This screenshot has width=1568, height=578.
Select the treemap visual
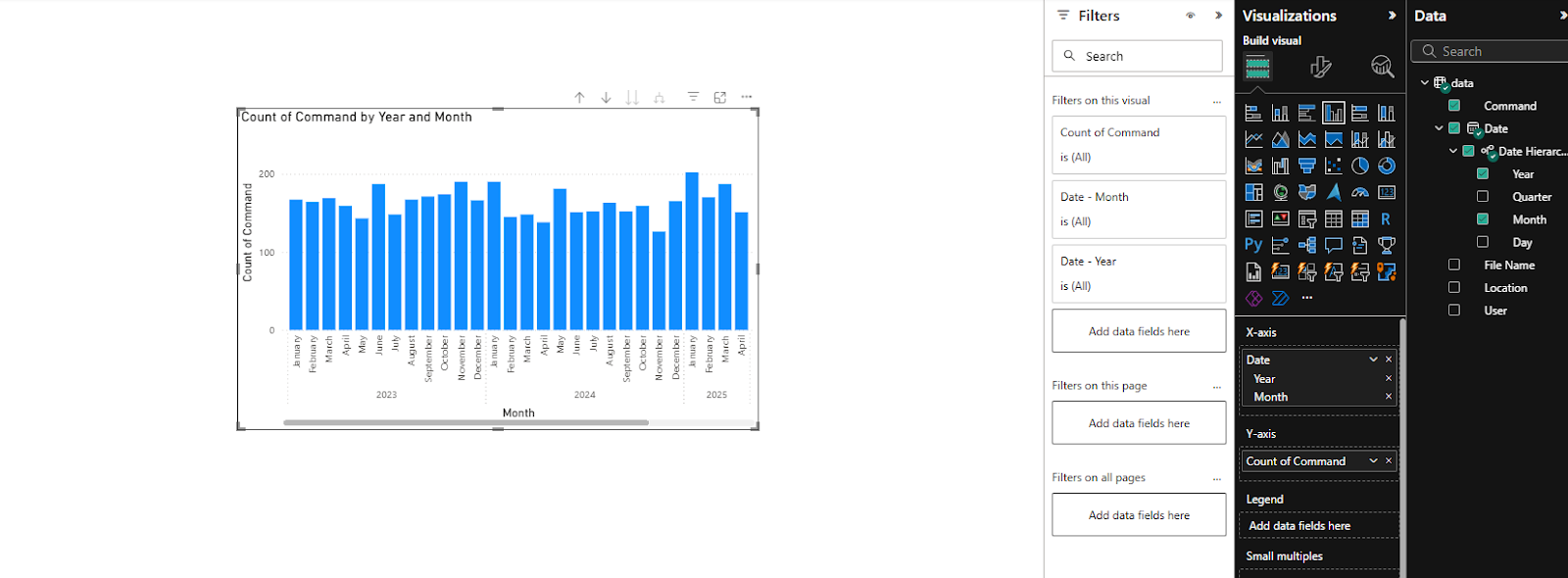pyautogui.click(x=1253, y=192)
